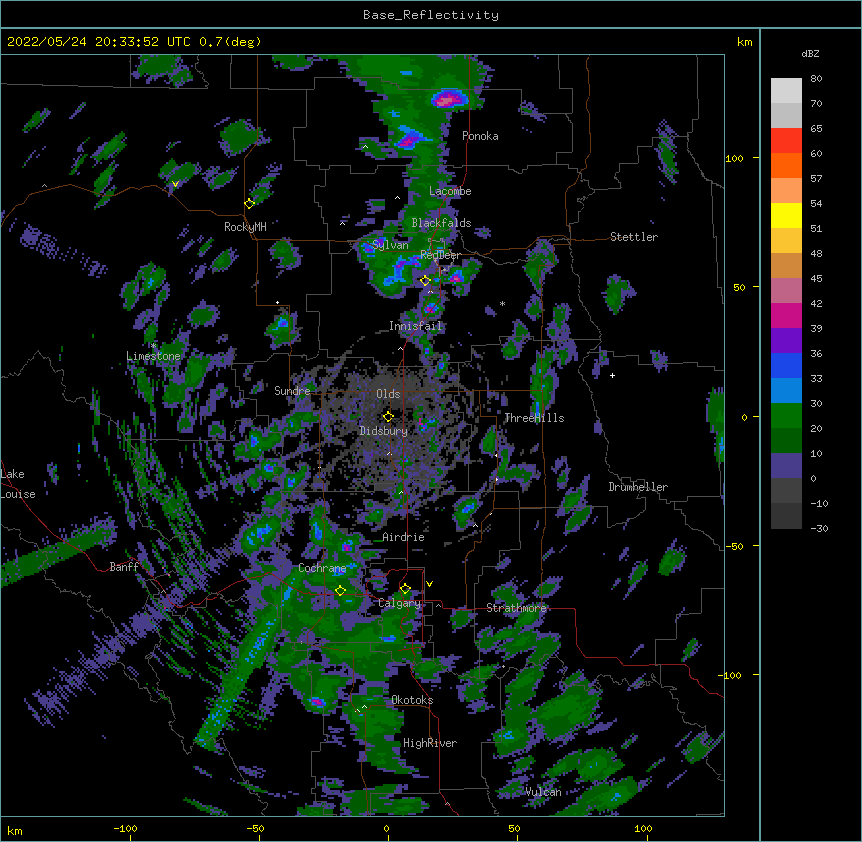Click the Base_Reflectivity title text

click(x=431, y=15)
